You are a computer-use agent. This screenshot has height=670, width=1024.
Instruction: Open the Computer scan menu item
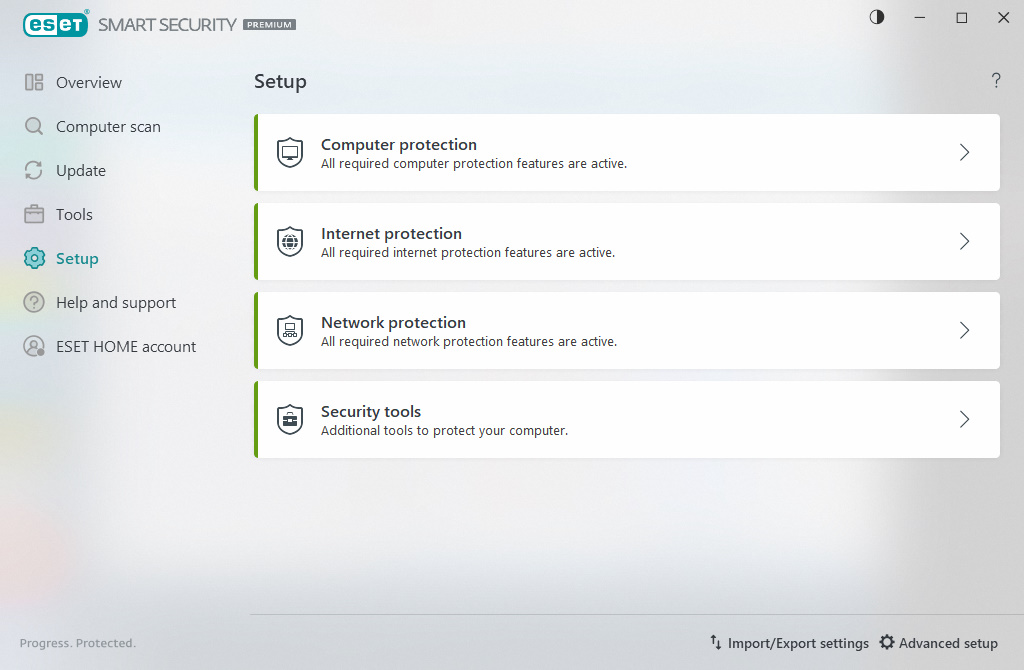pos(108,127)
